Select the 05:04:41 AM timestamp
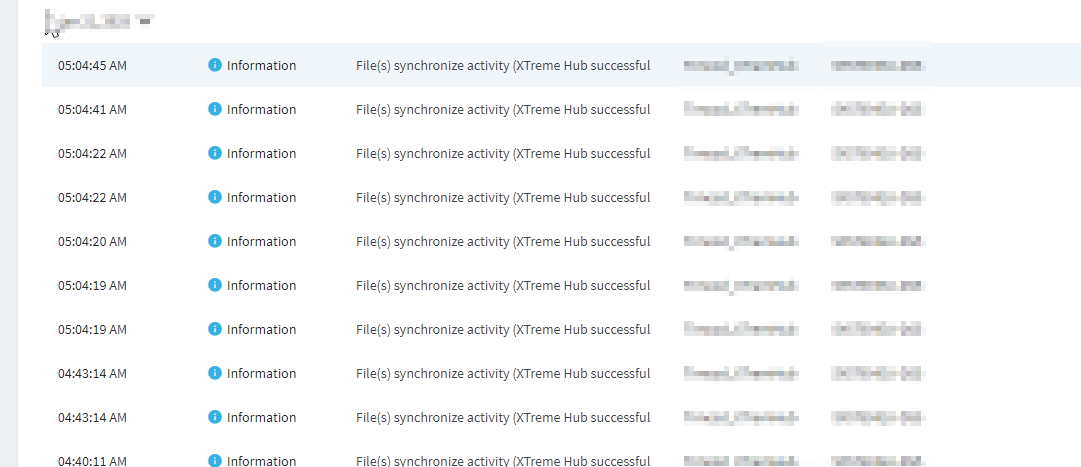Image resolution: width=1081 pixels, height=467 pixels. [92, 110]
